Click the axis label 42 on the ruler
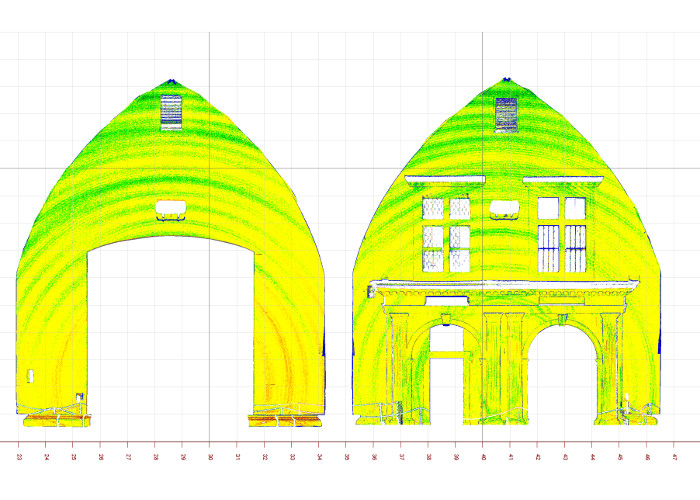 coord(538,457)
